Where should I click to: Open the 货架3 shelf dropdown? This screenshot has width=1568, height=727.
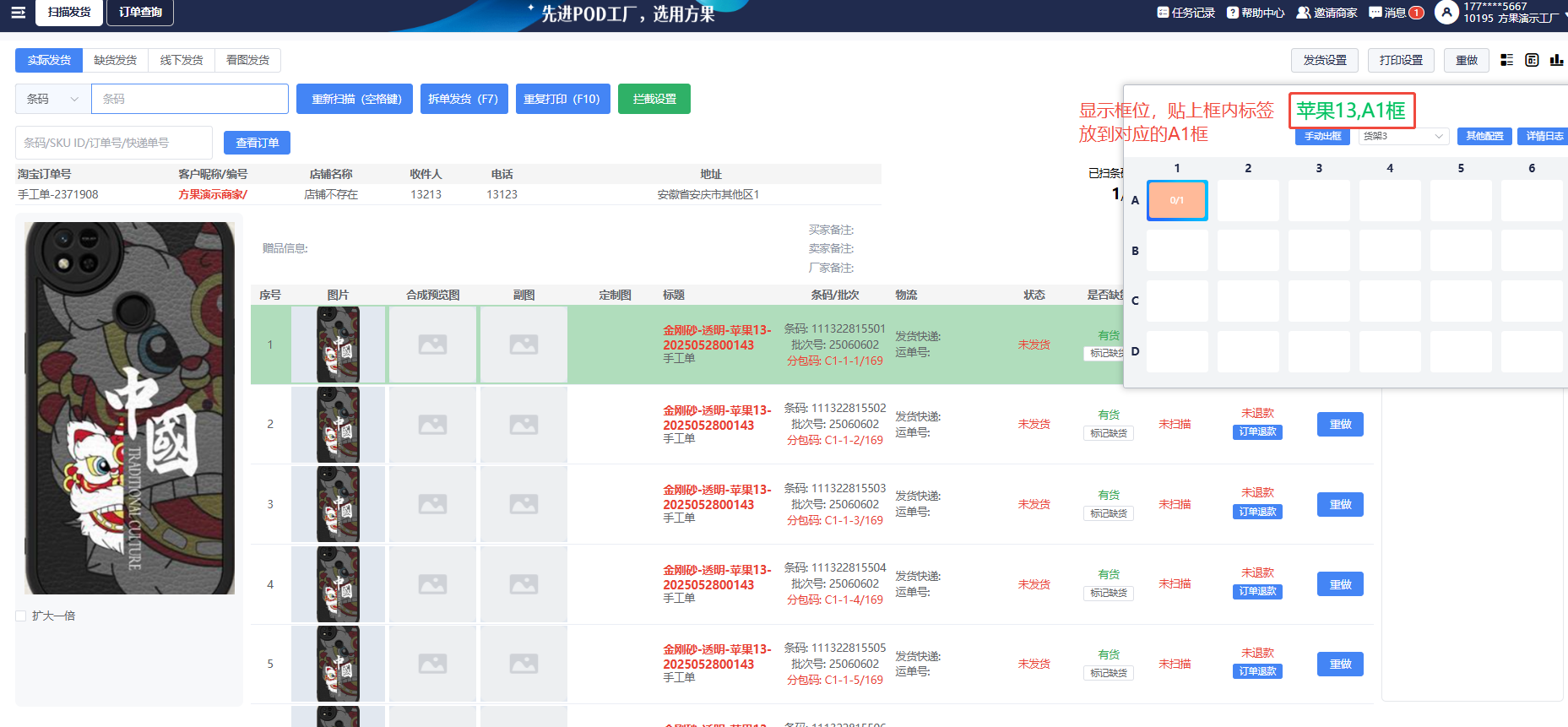click(x=1403, y=136)
